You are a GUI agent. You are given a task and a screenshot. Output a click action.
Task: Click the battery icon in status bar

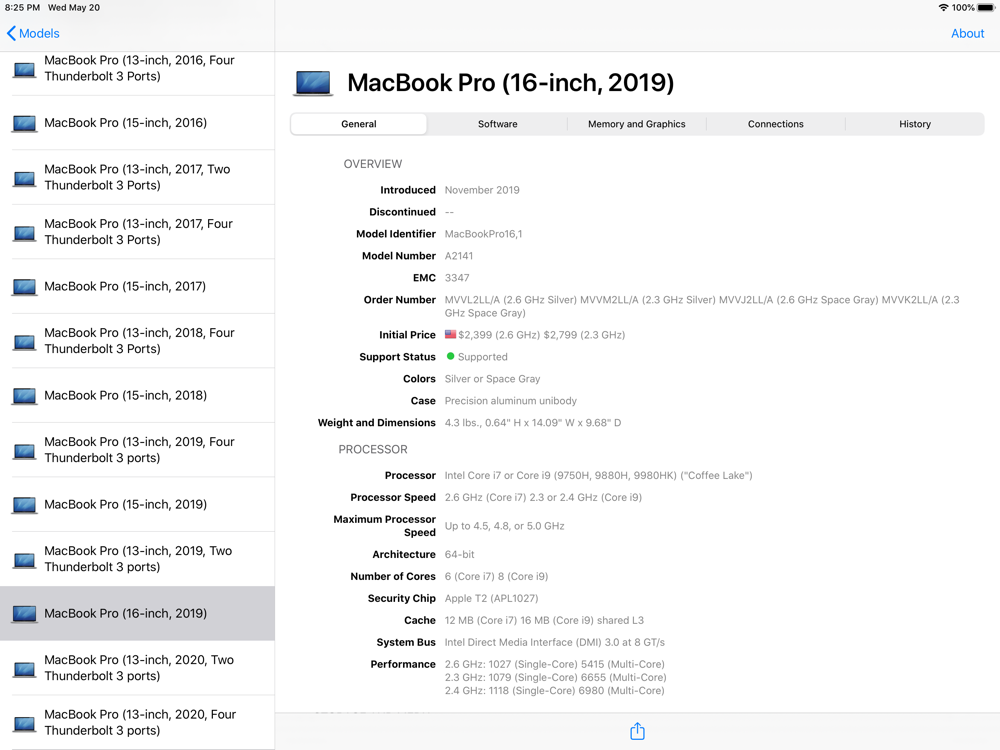pyautogui.click(x=986, y=8)
